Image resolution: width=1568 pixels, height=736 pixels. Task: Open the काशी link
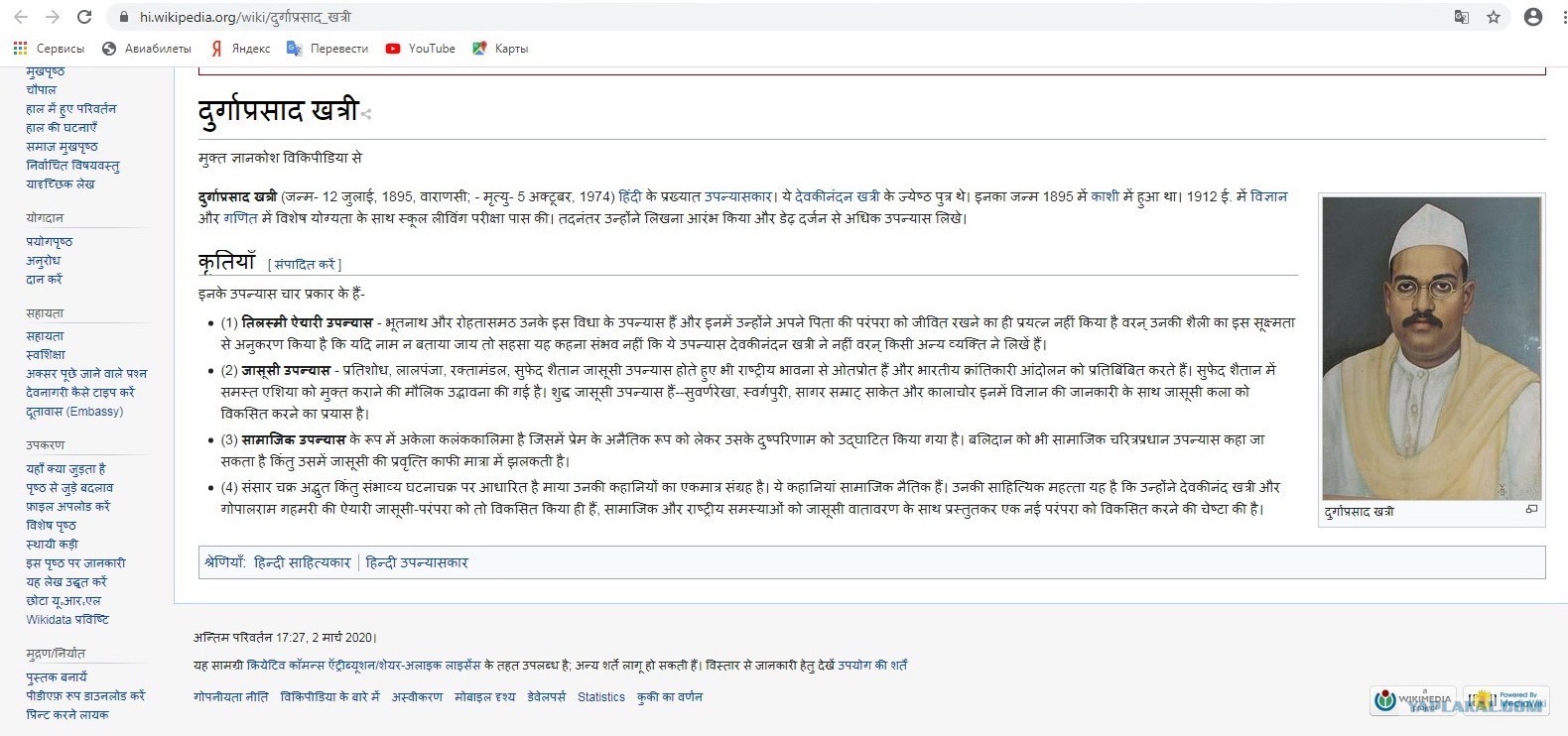tap(1105, 196)
